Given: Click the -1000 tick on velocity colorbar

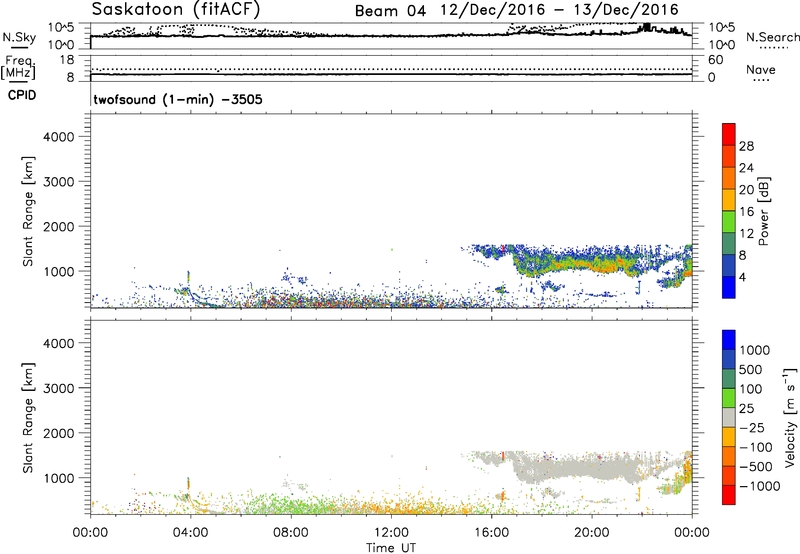Looking at the screenshot, I should coord(759,486).
